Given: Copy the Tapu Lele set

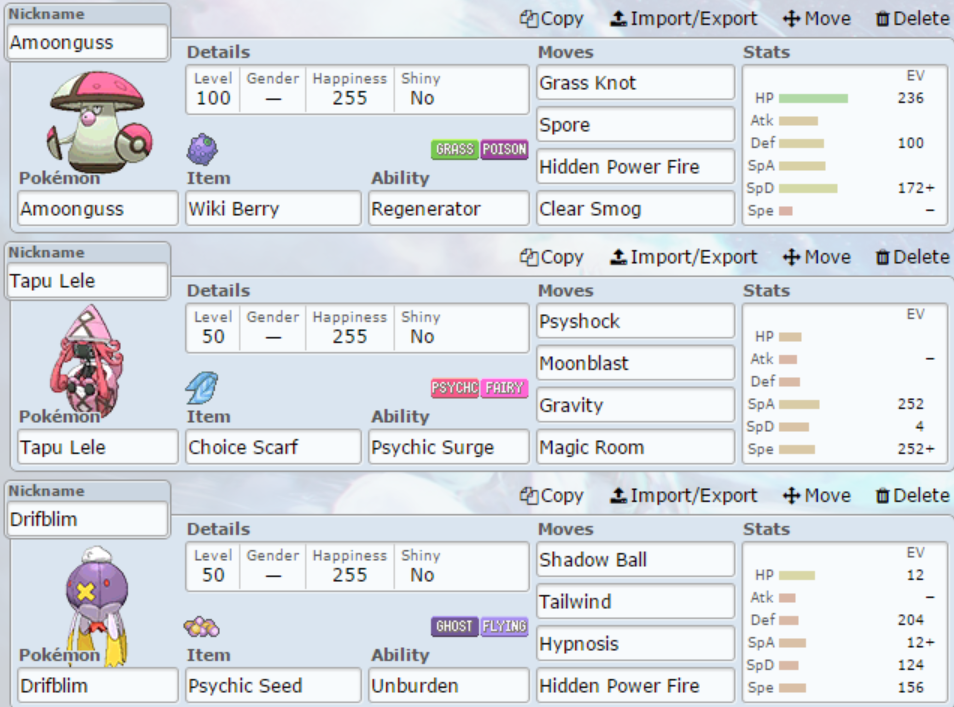Looking at the screenshot, I should [551, 257].
